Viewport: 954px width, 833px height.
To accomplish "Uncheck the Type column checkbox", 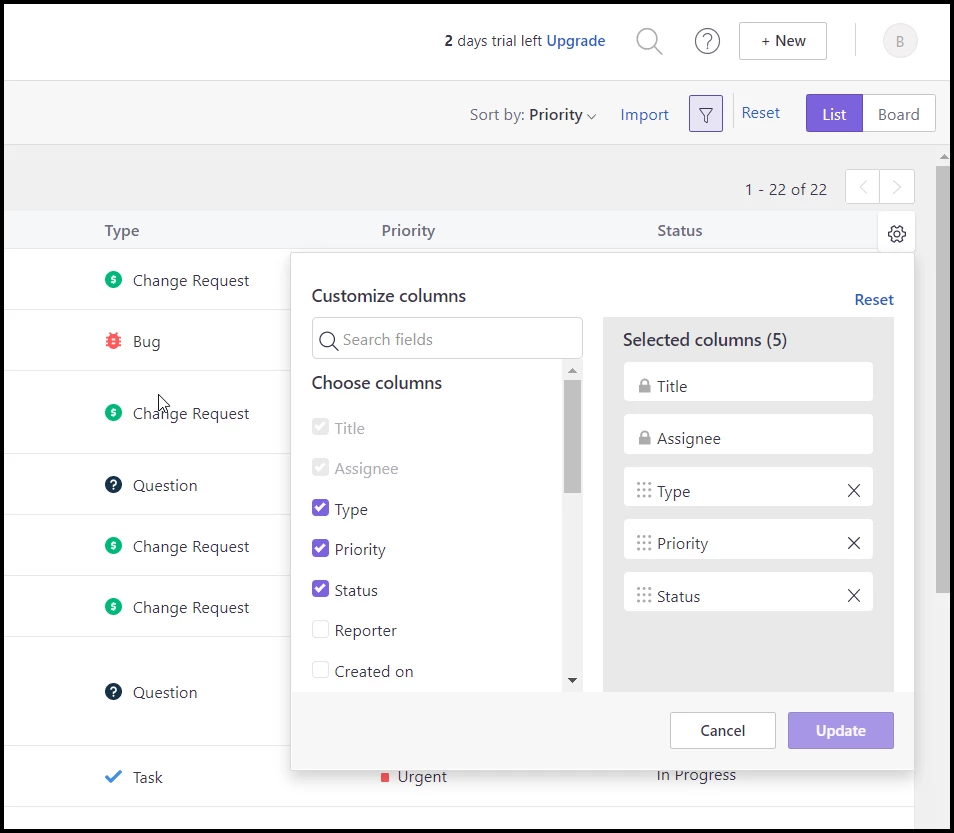I will (x=320, y=508).
